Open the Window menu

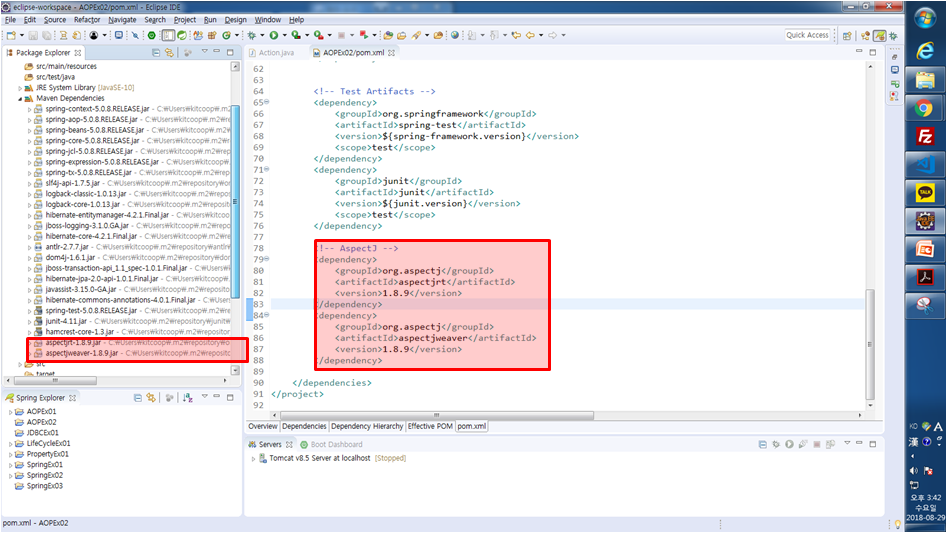click(x=267, y=20)
